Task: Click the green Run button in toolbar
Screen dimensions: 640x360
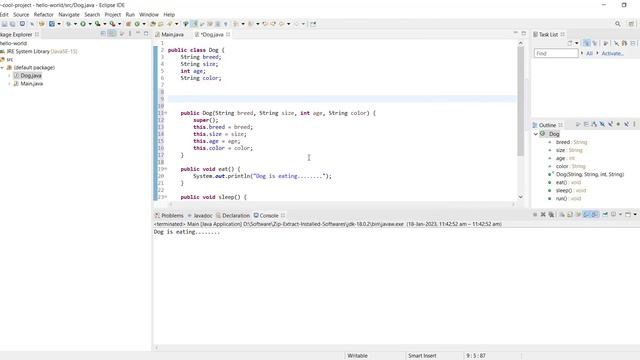Action: (83, 24)
